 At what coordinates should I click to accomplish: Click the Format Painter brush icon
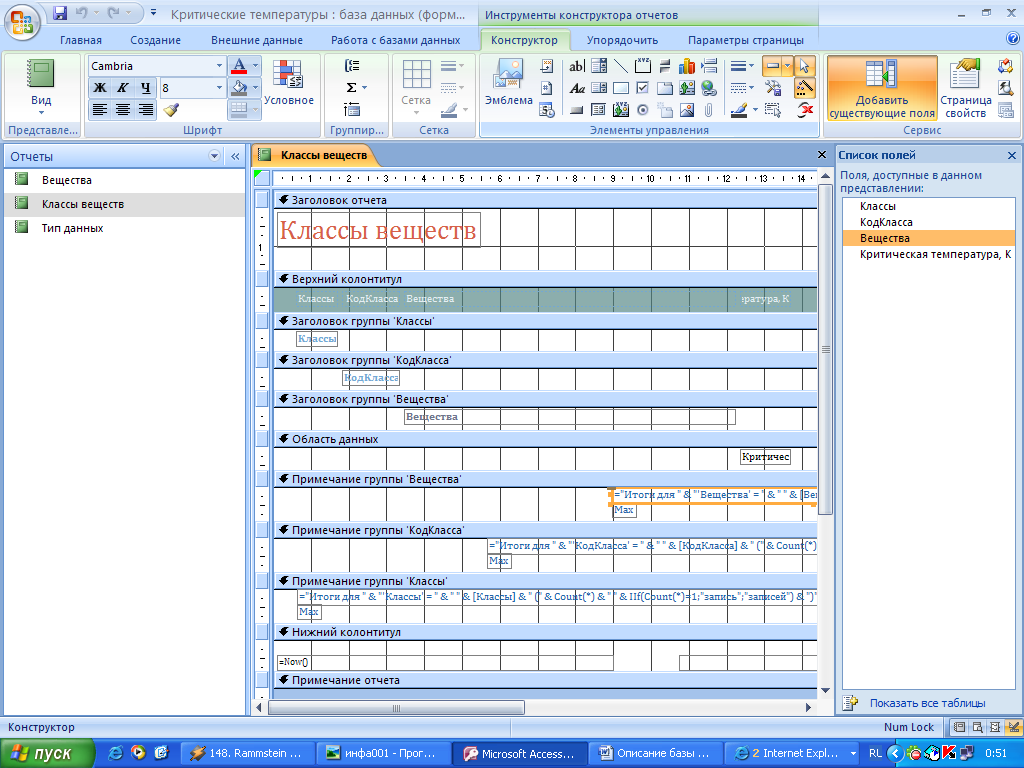171,110
